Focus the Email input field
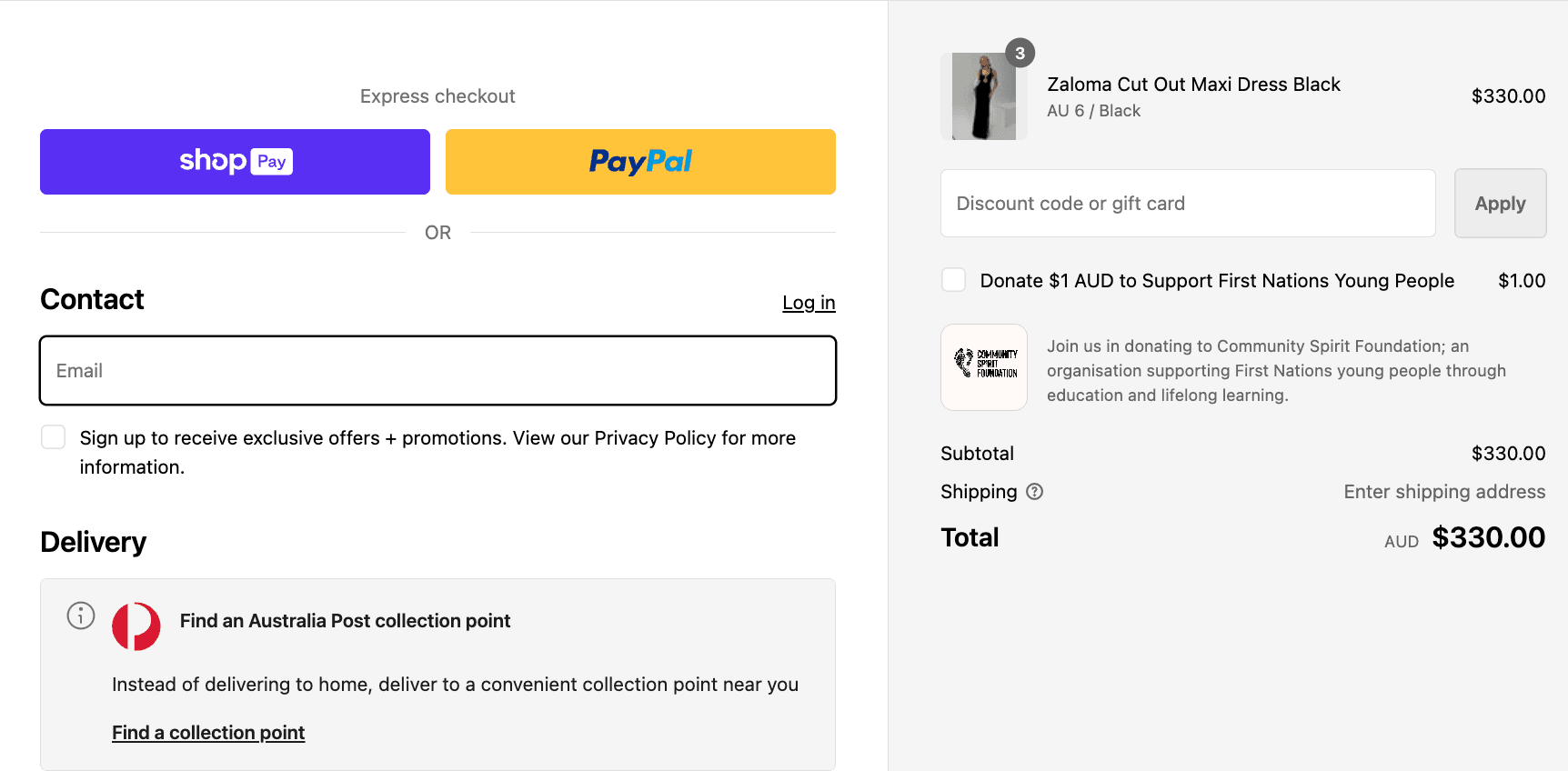The width and height of the screenshot is (1568, 771). pos(437,371)
